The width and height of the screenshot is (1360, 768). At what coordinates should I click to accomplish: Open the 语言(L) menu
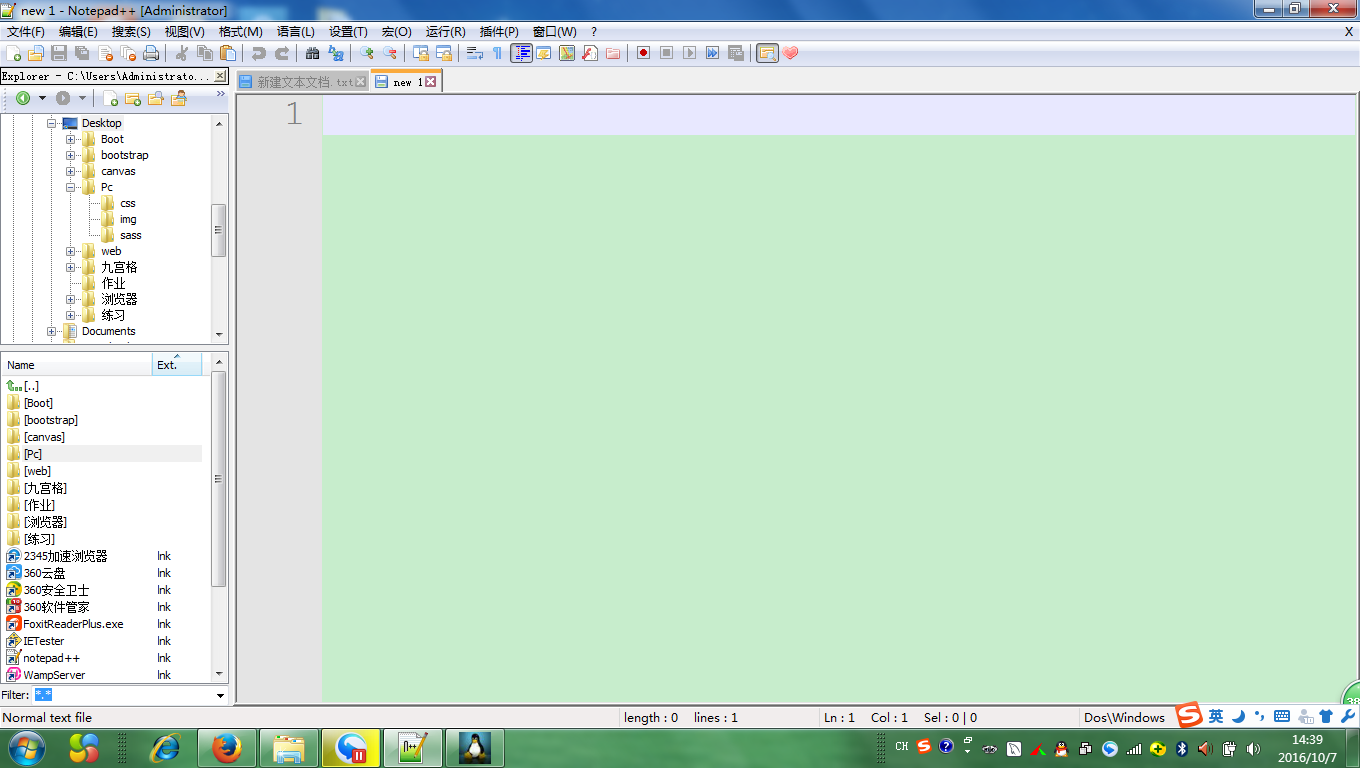point(295,32)
